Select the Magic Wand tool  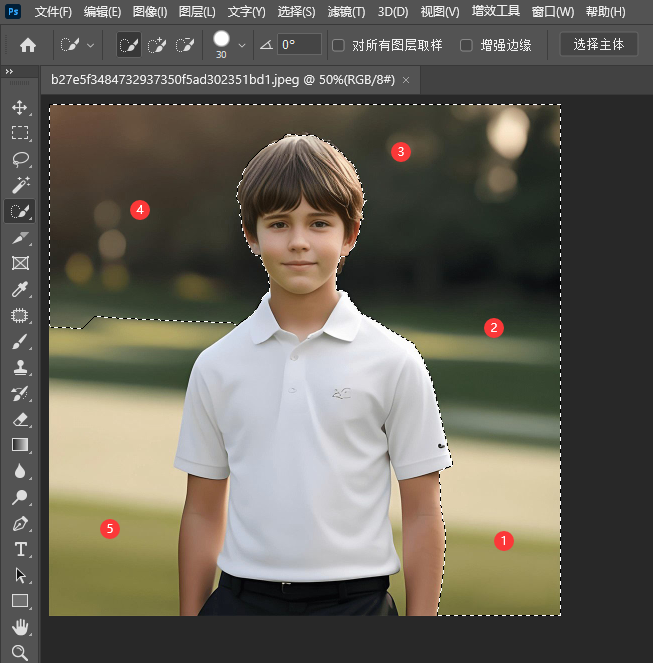20,185
